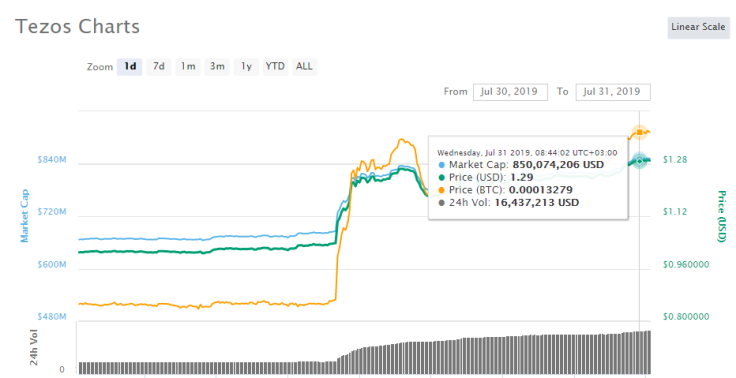This screenshot has height=378, width=736.
Task: Select the YTD zoom range
Action: (x=275, y=67)
